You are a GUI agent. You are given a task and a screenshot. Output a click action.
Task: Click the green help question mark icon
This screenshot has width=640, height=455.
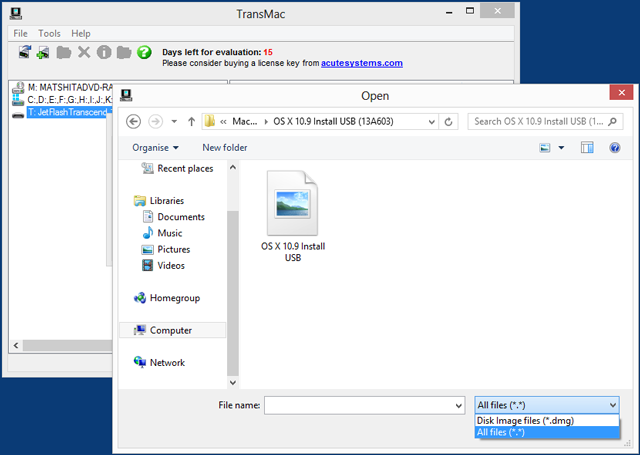(144, 52)
